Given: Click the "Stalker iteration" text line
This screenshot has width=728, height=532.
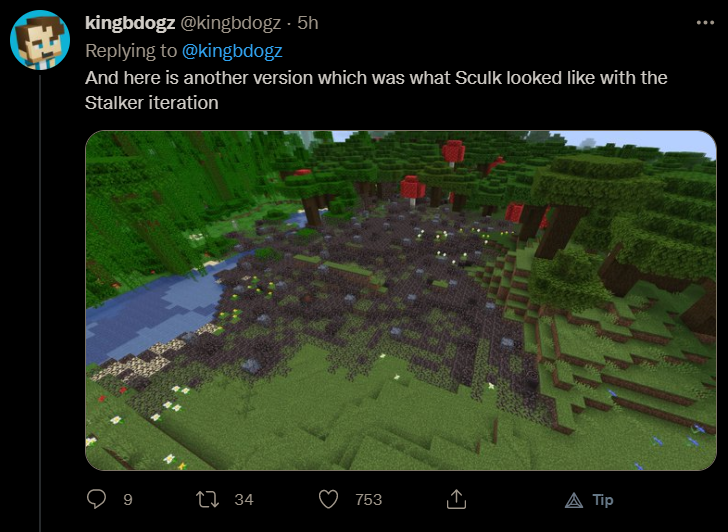Looking at the screenshot, I should click(151, 103).
